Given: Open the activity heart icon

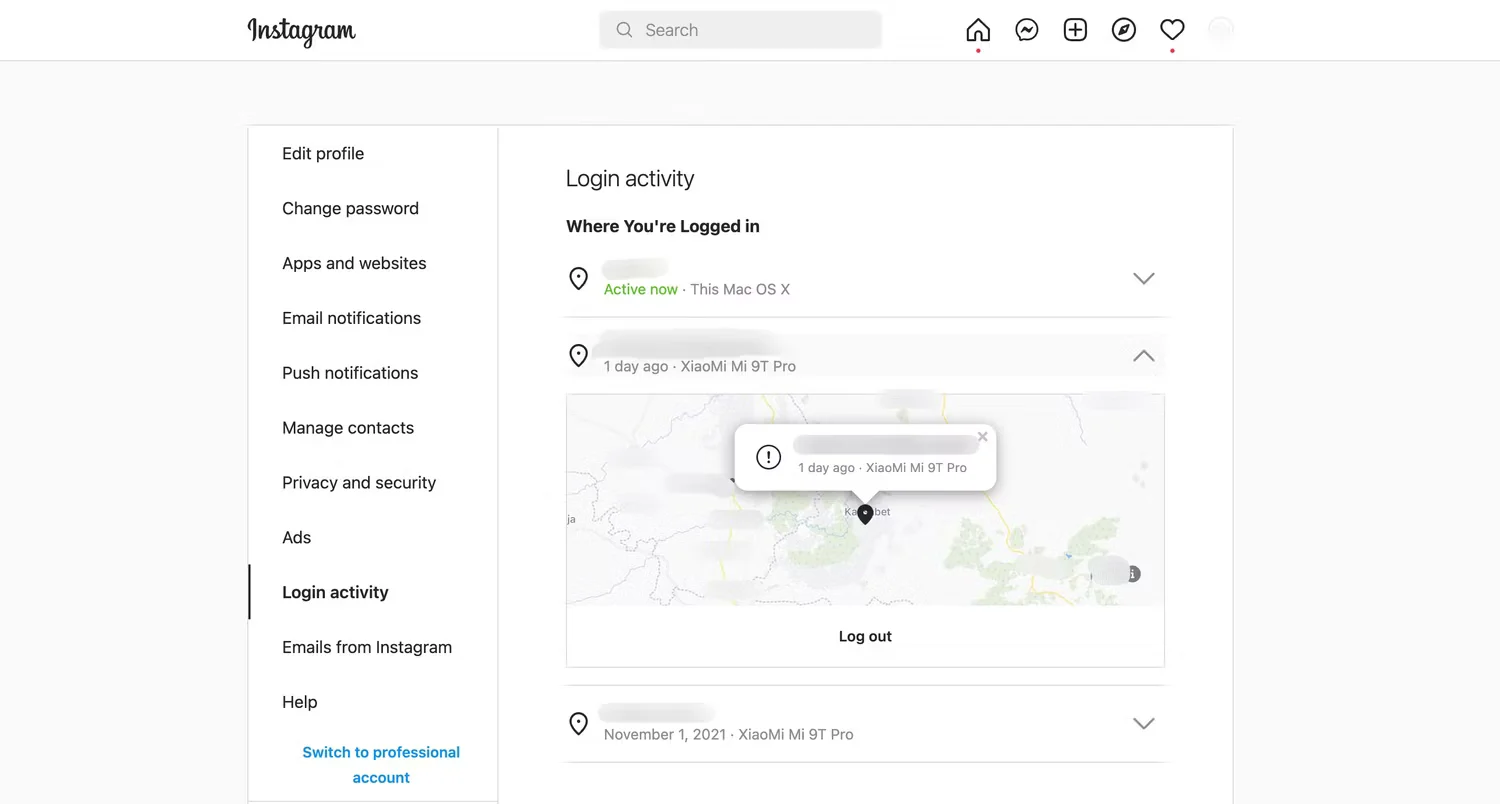Looking at the screenshot, I should pyautogui.click(x=1172, y=30).
